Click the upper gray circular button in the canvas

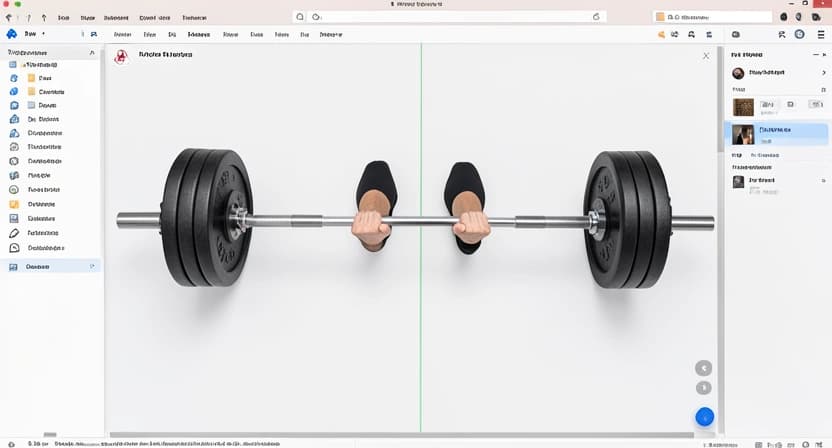[x=704, y=368]
